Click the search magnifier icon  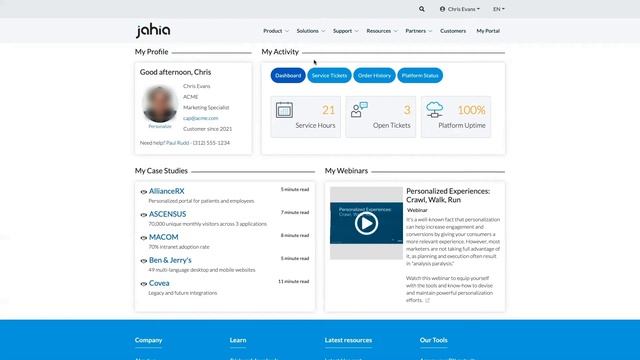pyautogui.click(x=422, y=9)
